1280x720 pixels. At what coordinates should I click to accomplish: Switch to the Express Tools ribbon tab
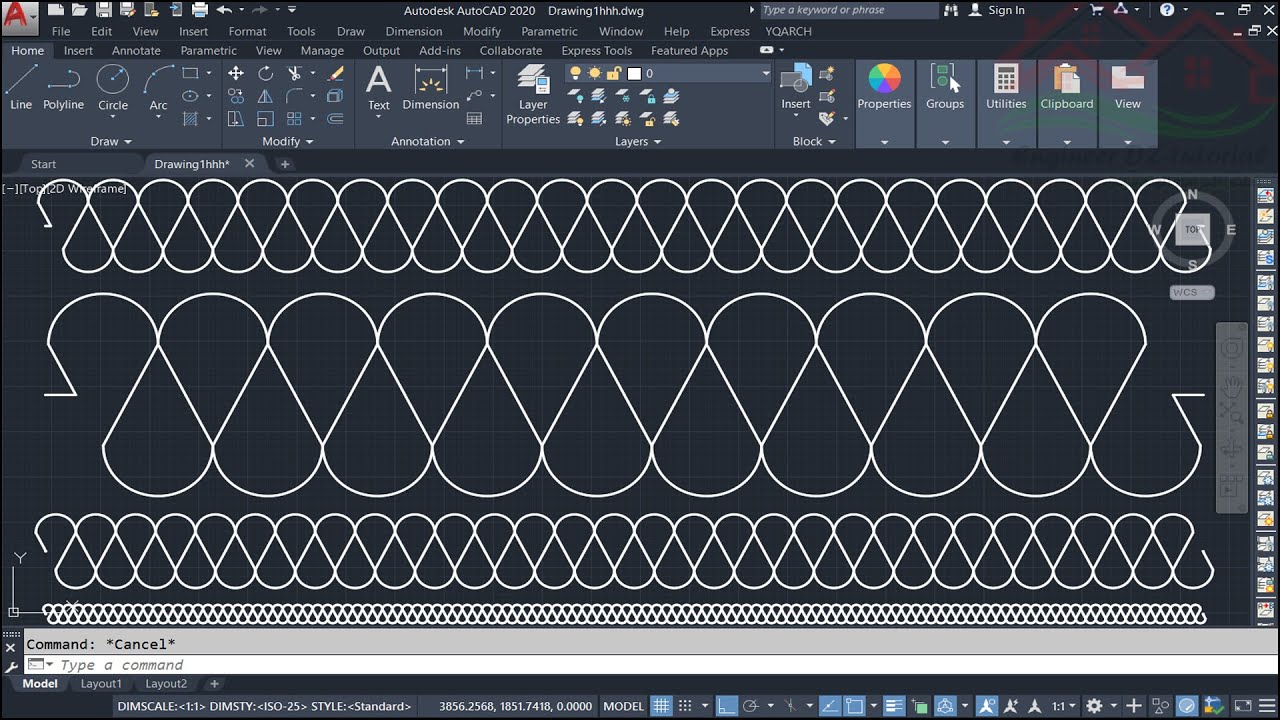tap(597, 50)
